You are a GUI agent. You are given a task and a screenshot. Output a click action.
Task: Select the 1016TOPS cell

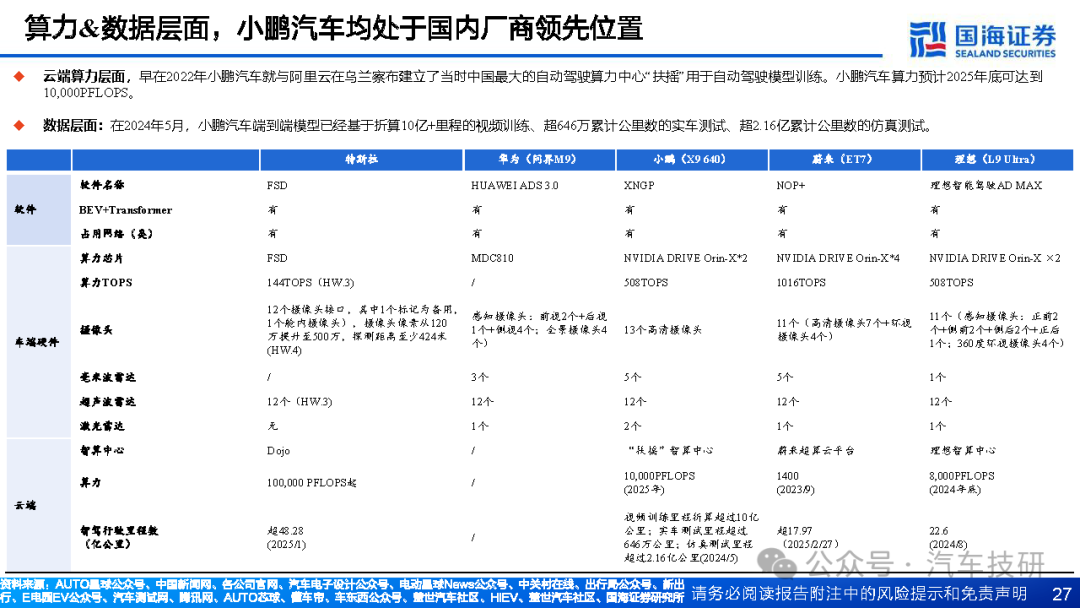coord(801,282)
